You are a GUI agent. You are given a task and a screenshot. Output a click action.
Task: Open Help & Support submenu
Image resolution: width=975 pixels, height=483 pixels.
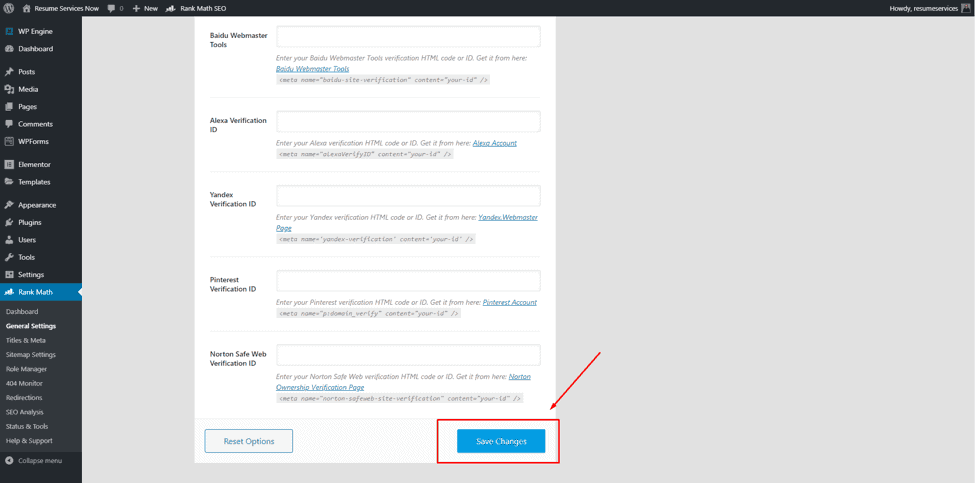click(29, 441)
